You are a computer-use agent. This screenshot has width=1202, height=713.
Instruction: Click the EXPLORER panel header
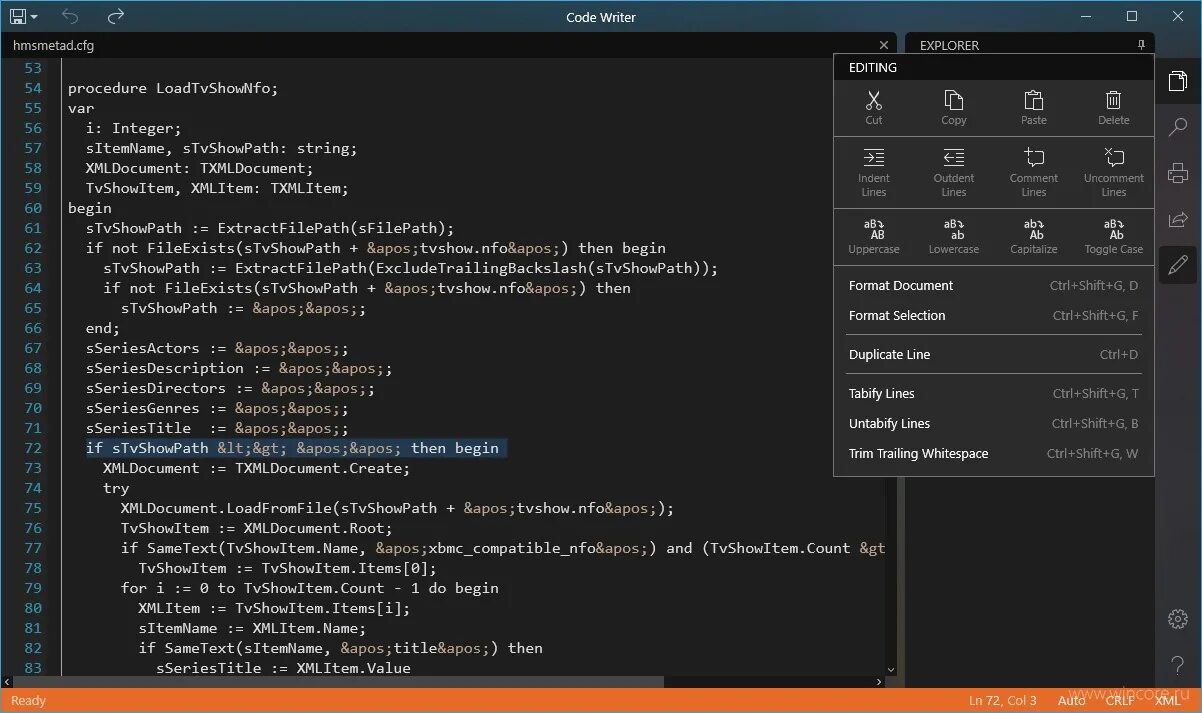click(949, 45)
